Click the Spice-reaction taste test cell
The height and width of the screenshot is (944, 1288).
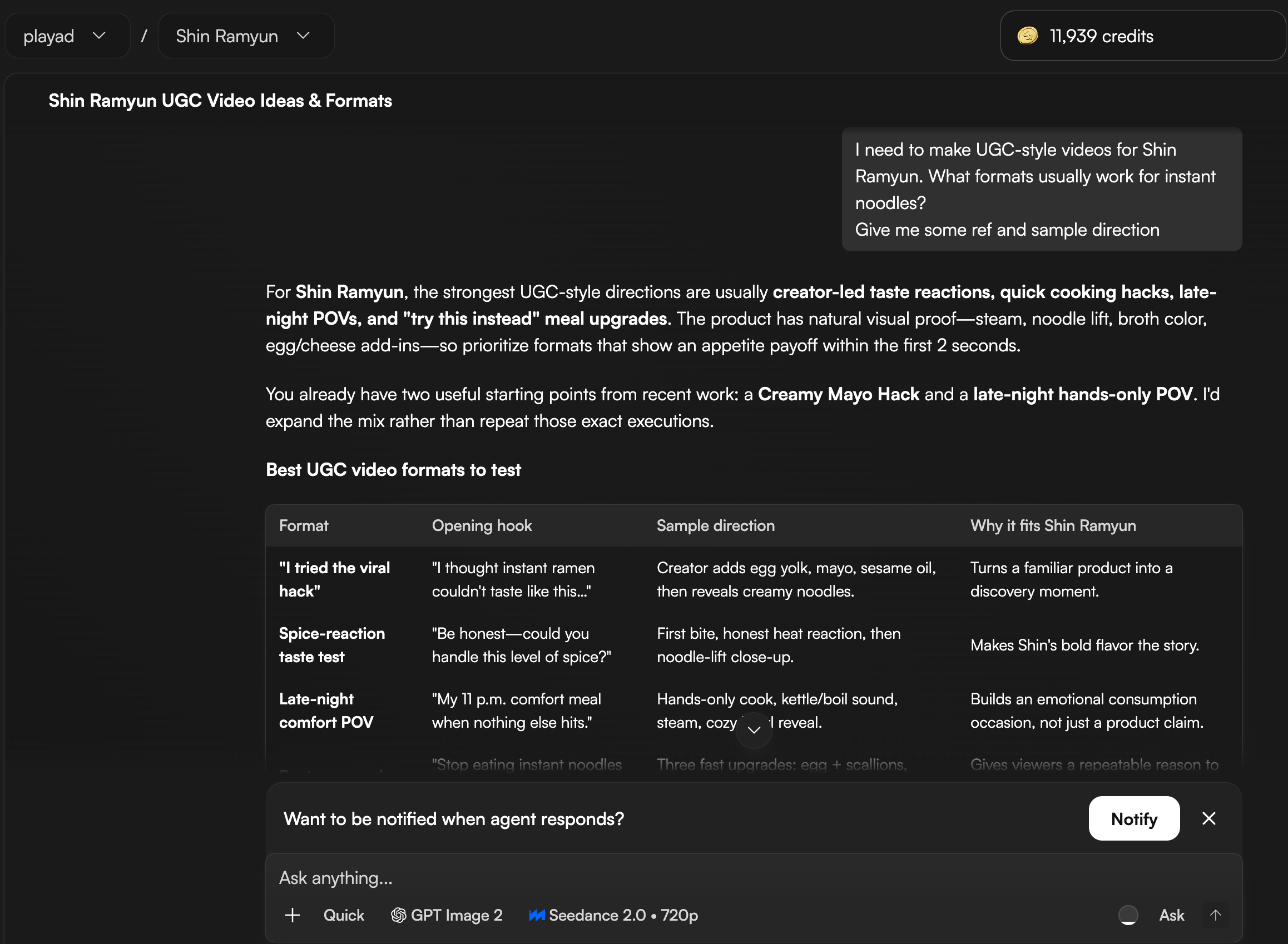pos(331,645)
